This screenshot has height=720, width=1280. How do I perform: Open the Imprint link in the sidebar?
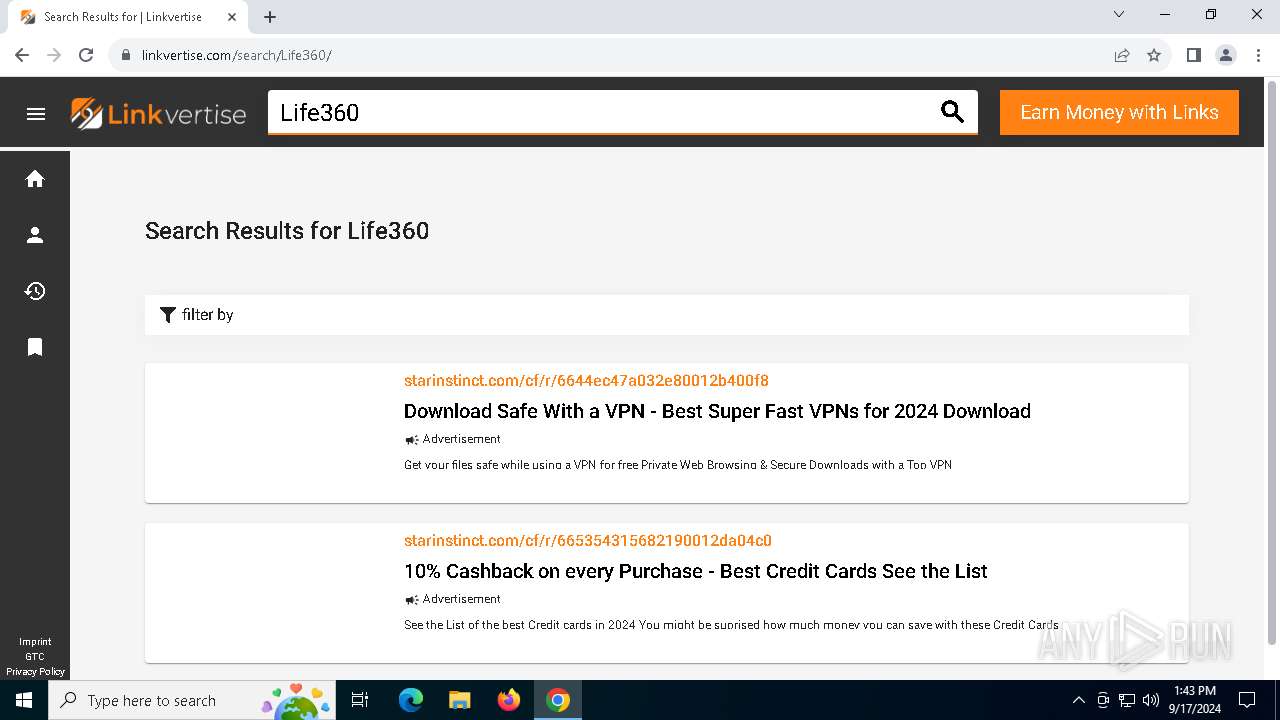[35, 642]
